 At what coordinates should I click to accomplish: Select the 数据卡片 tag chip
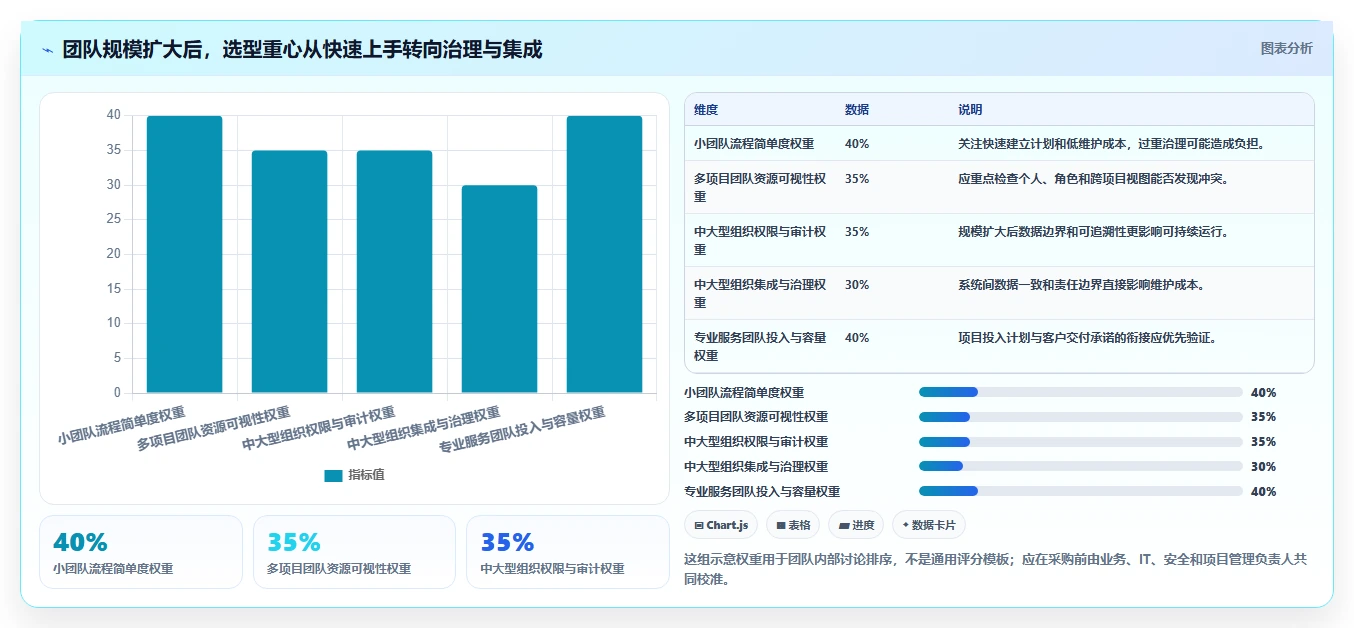929,525
